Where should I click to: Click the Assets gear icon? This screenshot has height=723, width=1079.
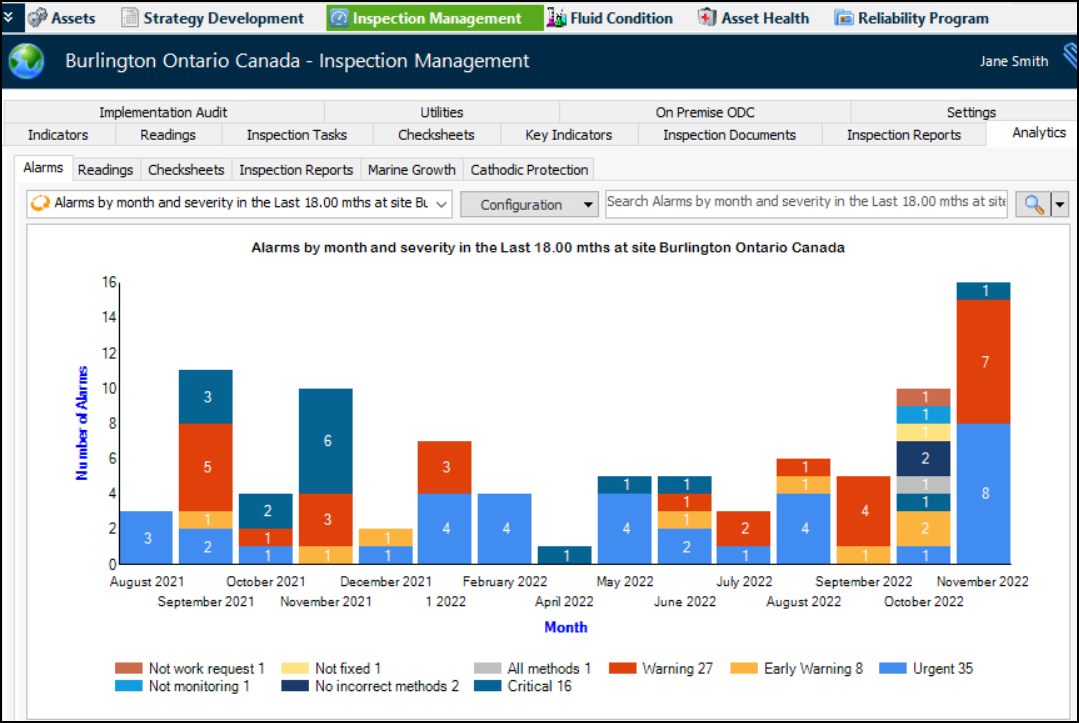37,18
